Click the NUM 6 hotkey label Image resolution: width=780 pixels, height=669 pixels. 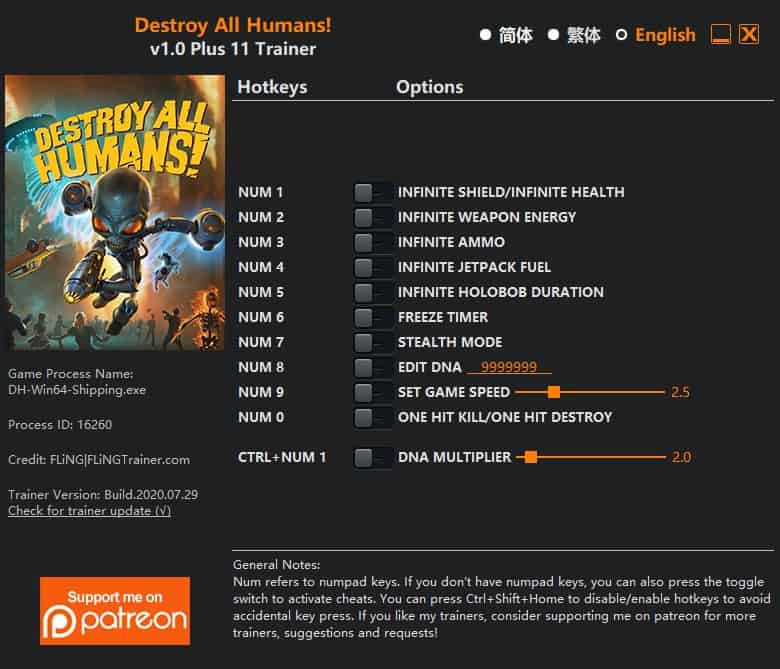[x=261, y=317]
